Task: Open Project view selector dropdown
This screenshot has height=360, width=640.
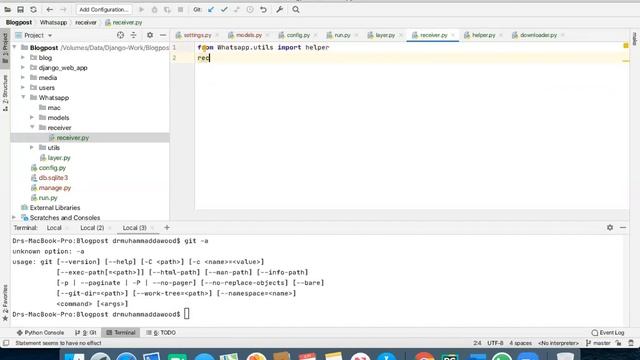Action: click(34, 35)
